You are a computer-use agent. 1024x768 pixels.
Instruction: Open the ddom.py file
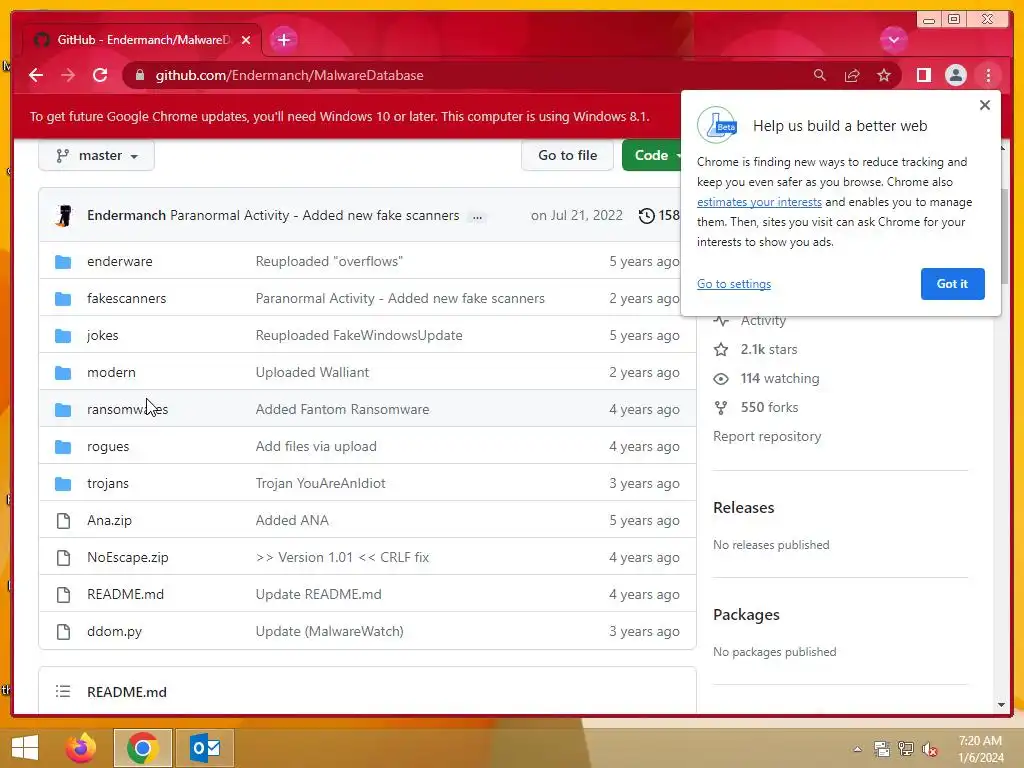114,632
